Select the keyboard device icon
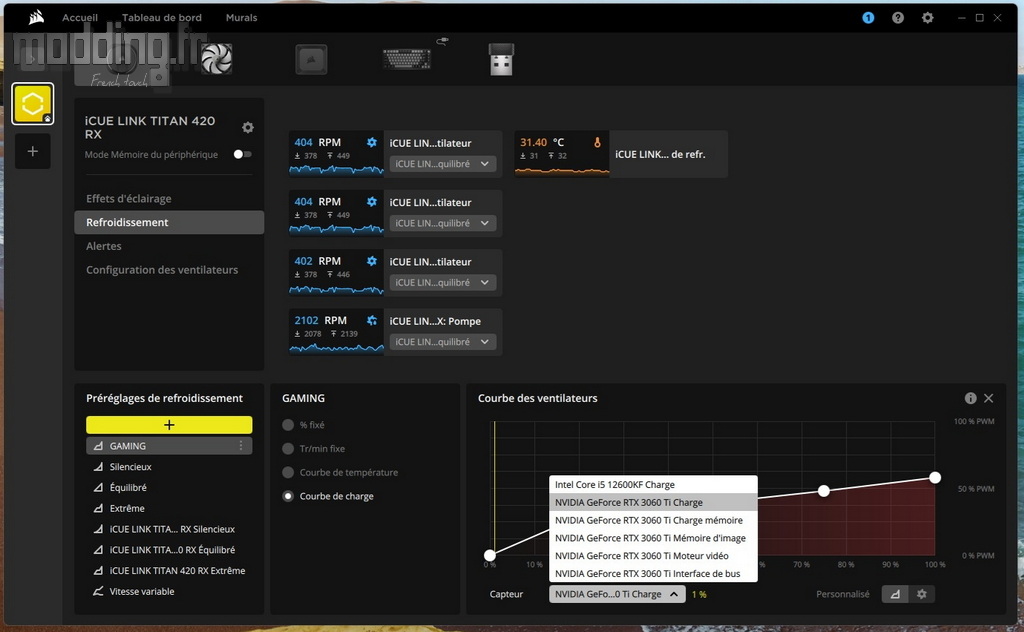Screen dimensions: 1024x632 (x=406, y=59)
